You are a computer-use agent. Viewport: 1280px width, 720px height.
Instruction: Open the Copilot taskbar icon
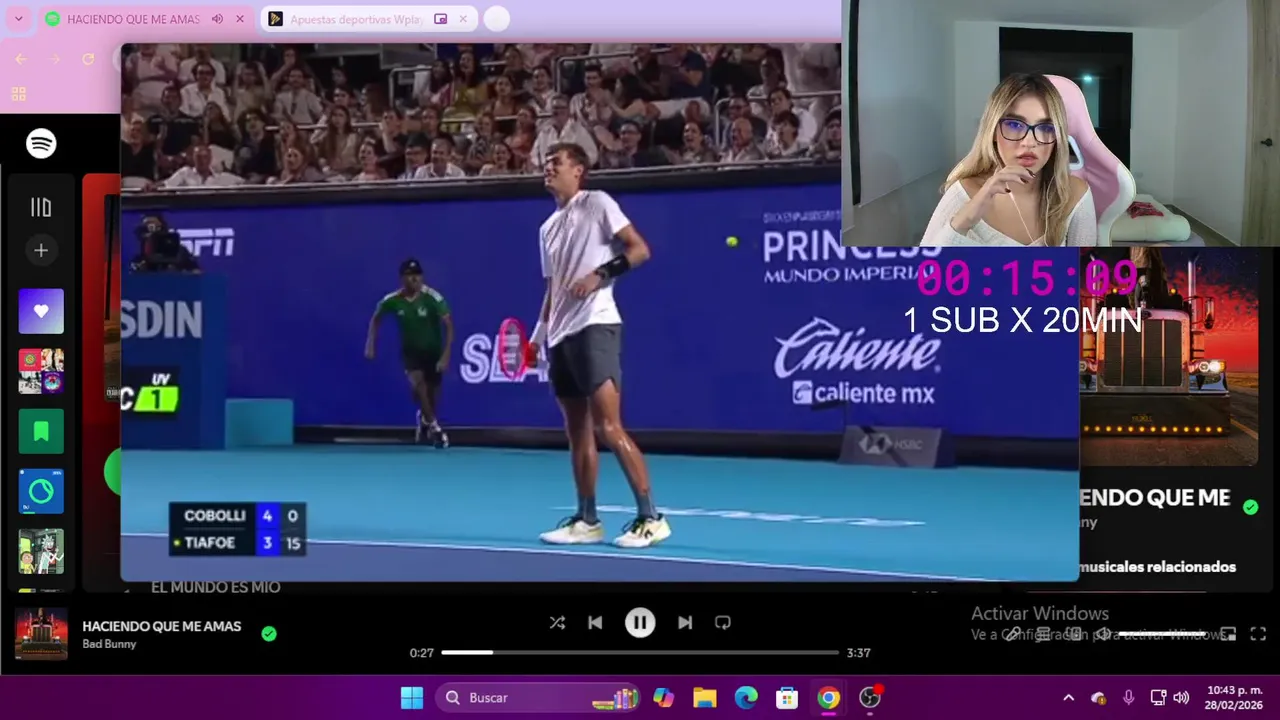coord(663,698)
